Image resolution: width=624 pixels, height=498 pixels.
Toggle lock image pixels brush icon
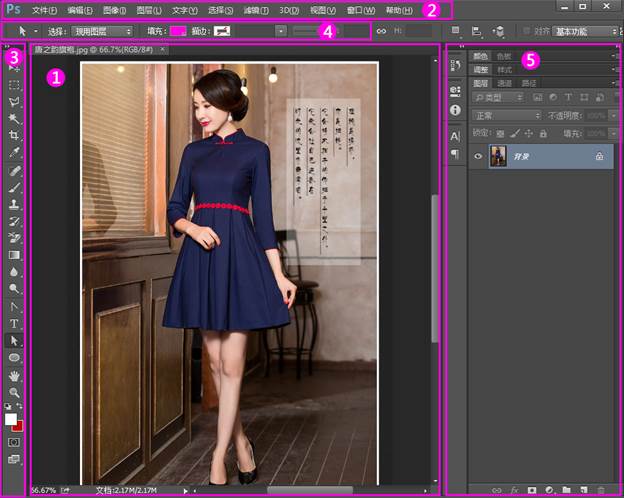tap(515, 133)
